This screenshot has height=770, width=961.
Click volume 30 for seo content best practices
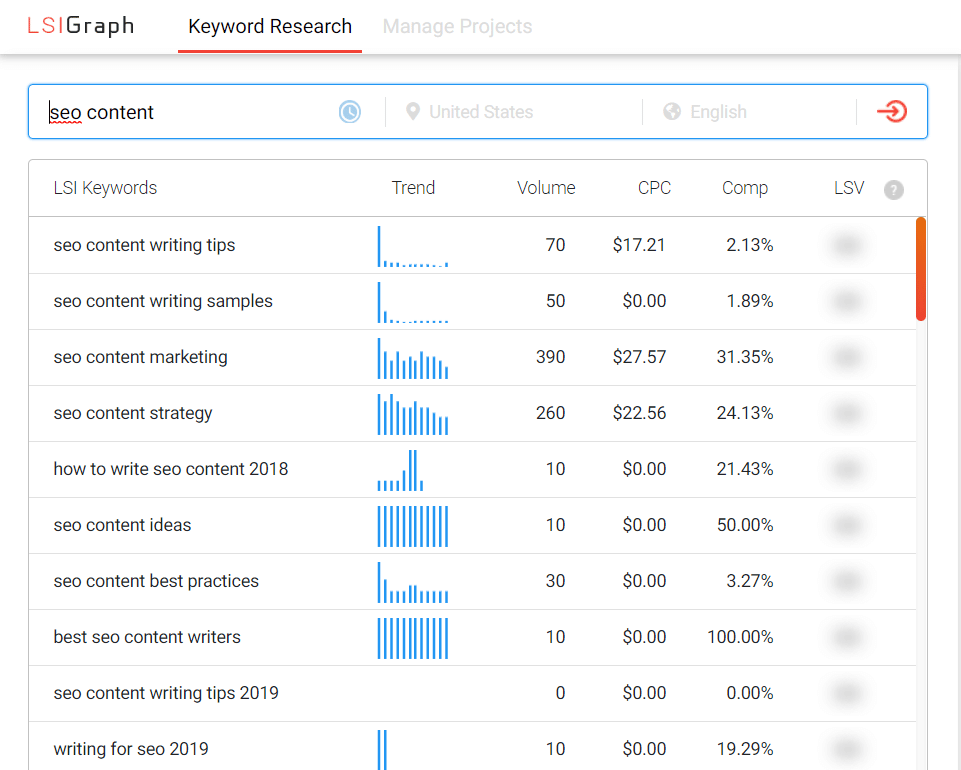555,581
